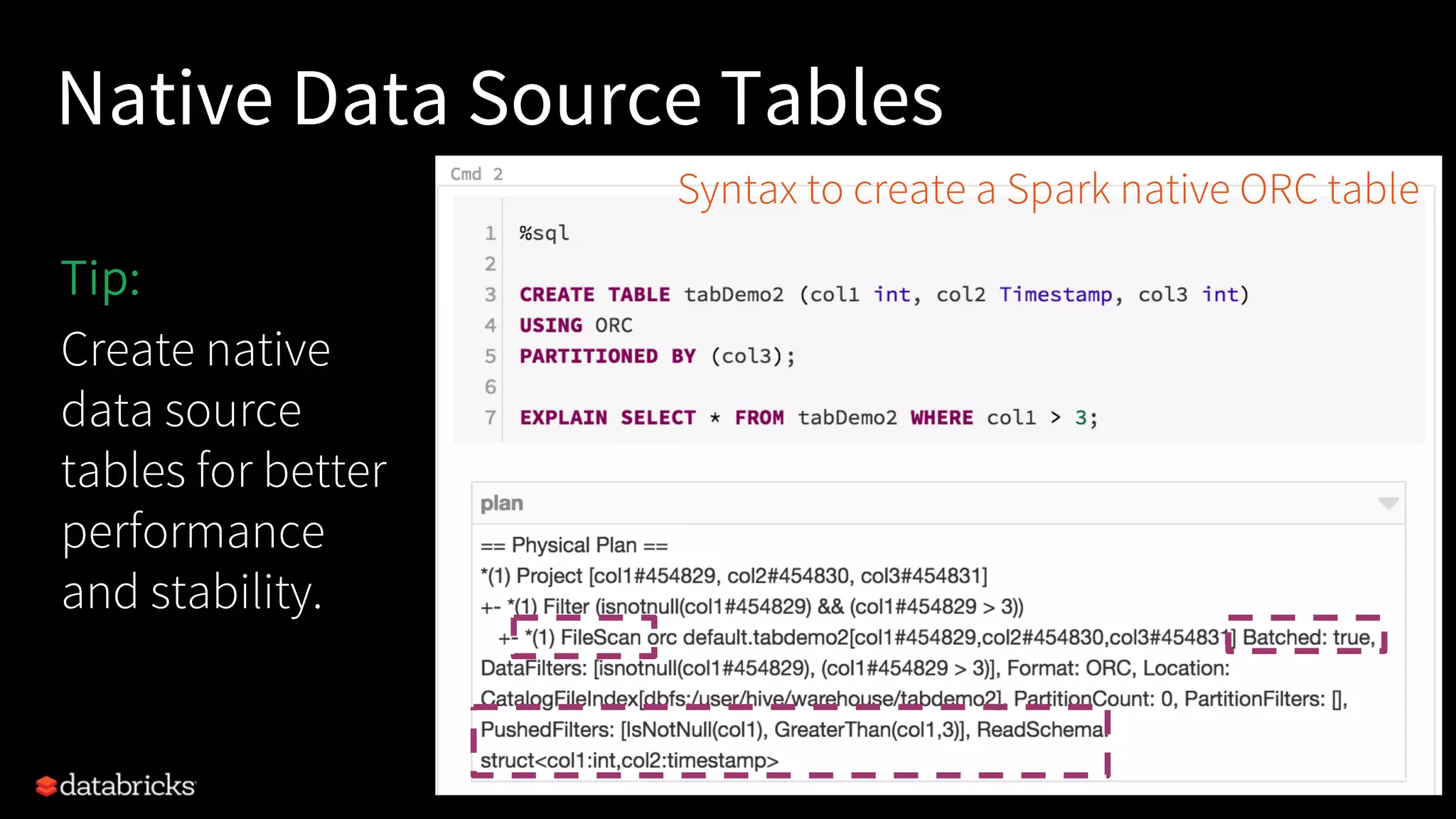Click the 'struct<col1:int,col2:timestamp>' schema text
This screenshot has height=819, width=1456.
click(630, 761)
